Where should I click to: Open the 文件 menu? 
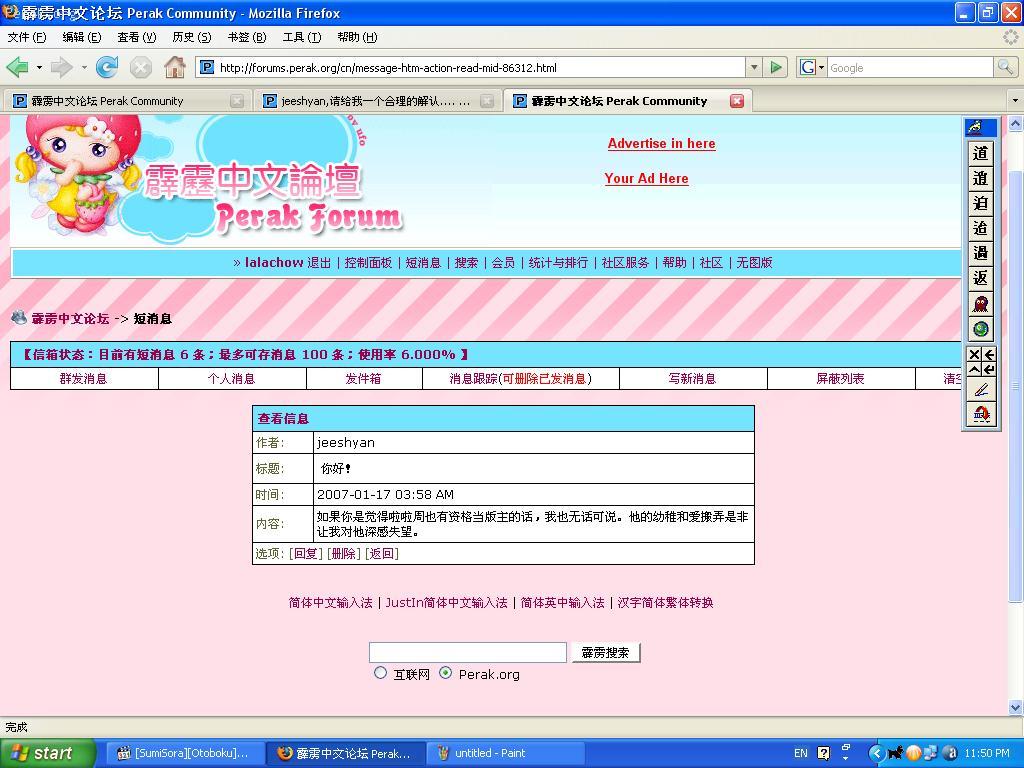(27, 37)
